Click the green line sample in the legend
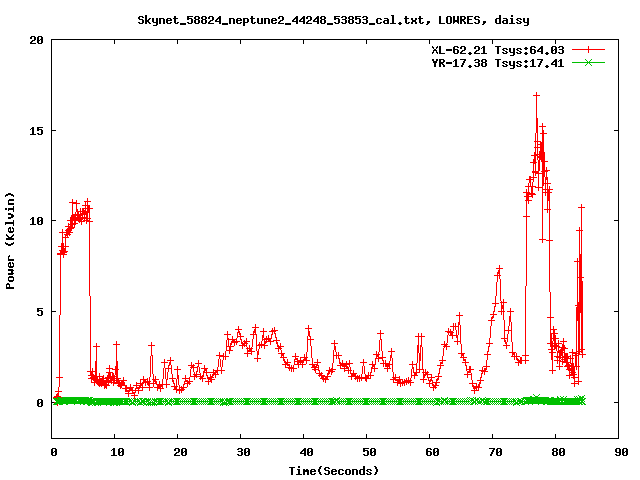Screen dimensions: 640x480 coord(588,62)
